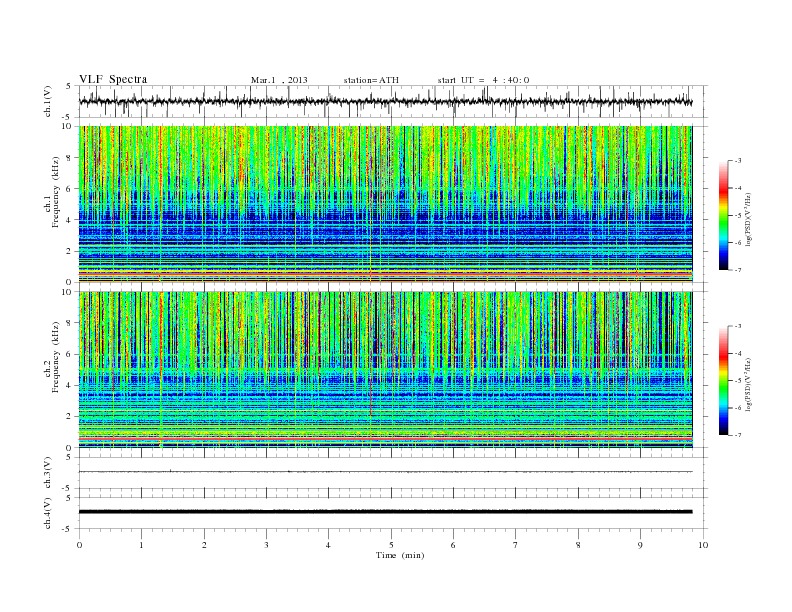
Task: Click the ch.1(V) waveform axis label
Action: point(47,101)
